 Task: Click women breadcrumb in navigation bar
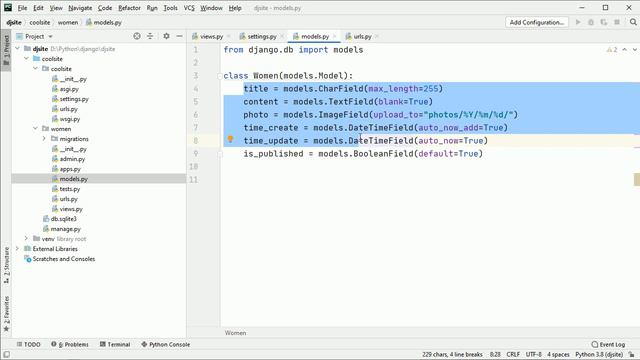[68, 22]
